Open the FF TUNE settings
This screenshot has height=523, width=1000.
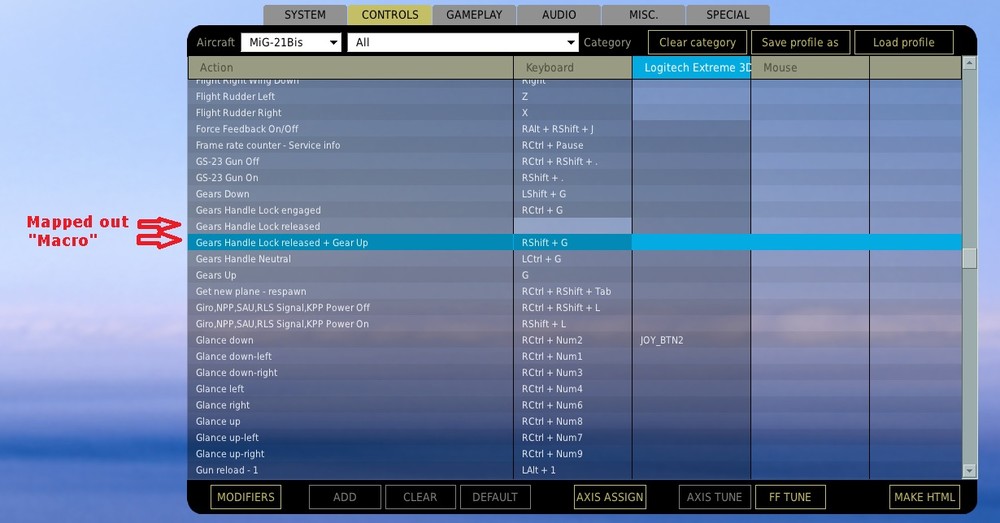(x=790, y=497)
